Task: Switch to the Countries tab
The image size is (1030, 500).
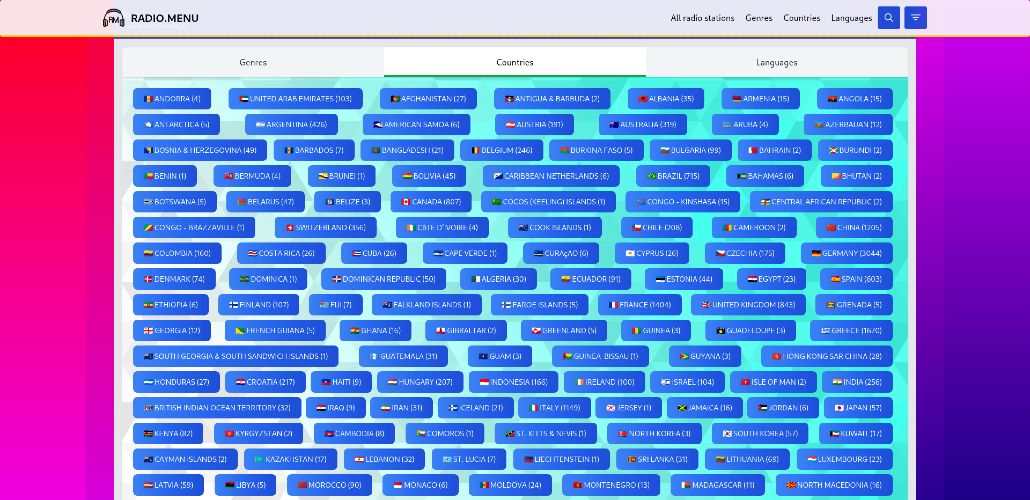Action: [514, 62]
